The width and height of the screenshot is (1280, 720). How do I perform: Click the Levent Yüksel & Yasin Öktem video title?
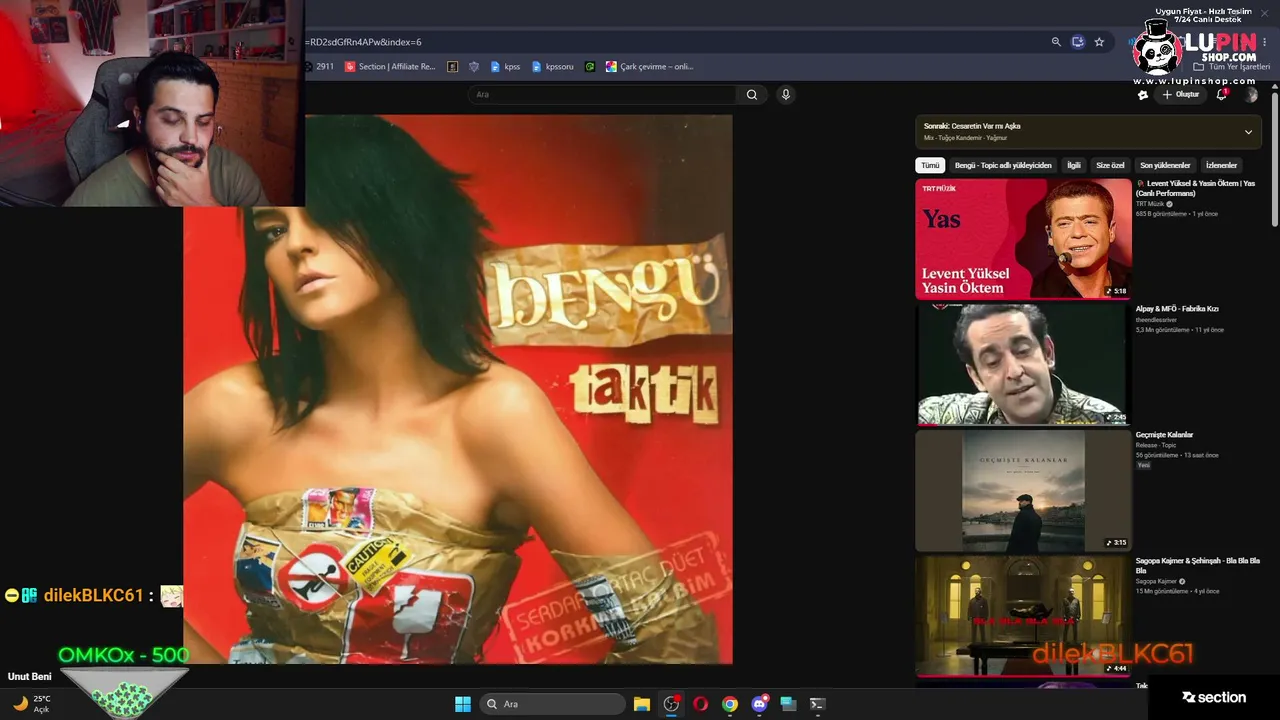pyautogui.click(x=1195, y=188)
